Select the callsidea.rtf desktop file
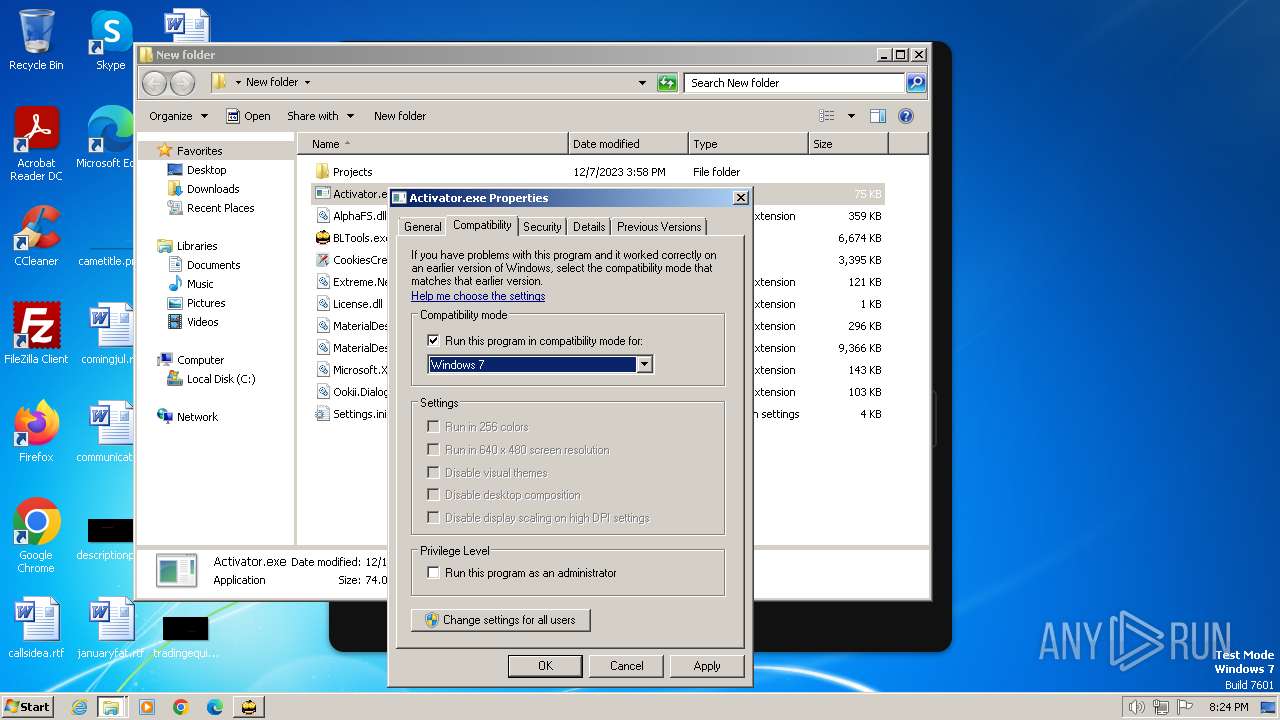Screen dimensions: 1280x720 tap(36, 628)
